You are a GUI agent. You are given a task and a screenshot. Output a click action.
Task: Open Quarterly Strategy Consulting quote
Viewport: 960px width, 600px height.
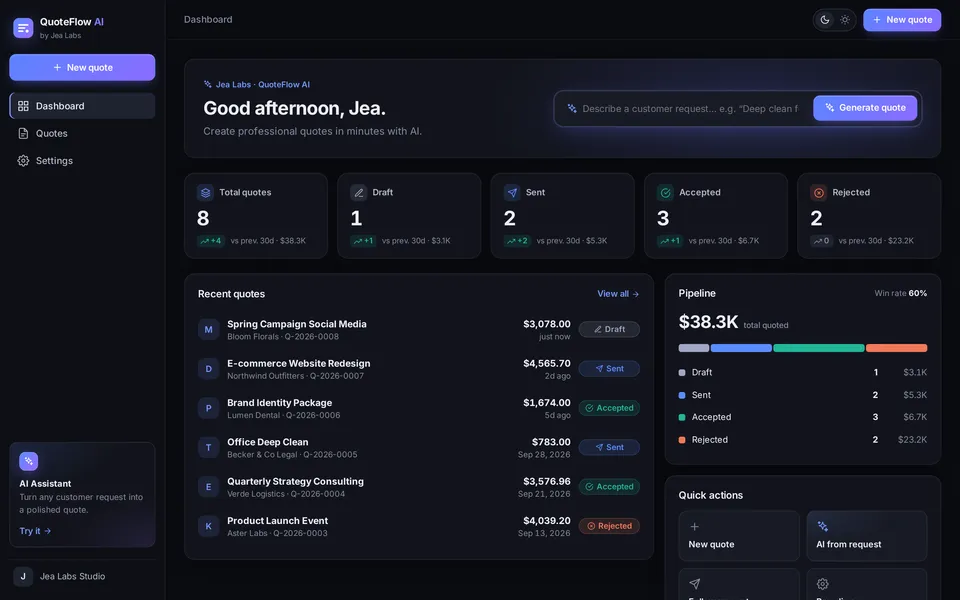[419, 487]
